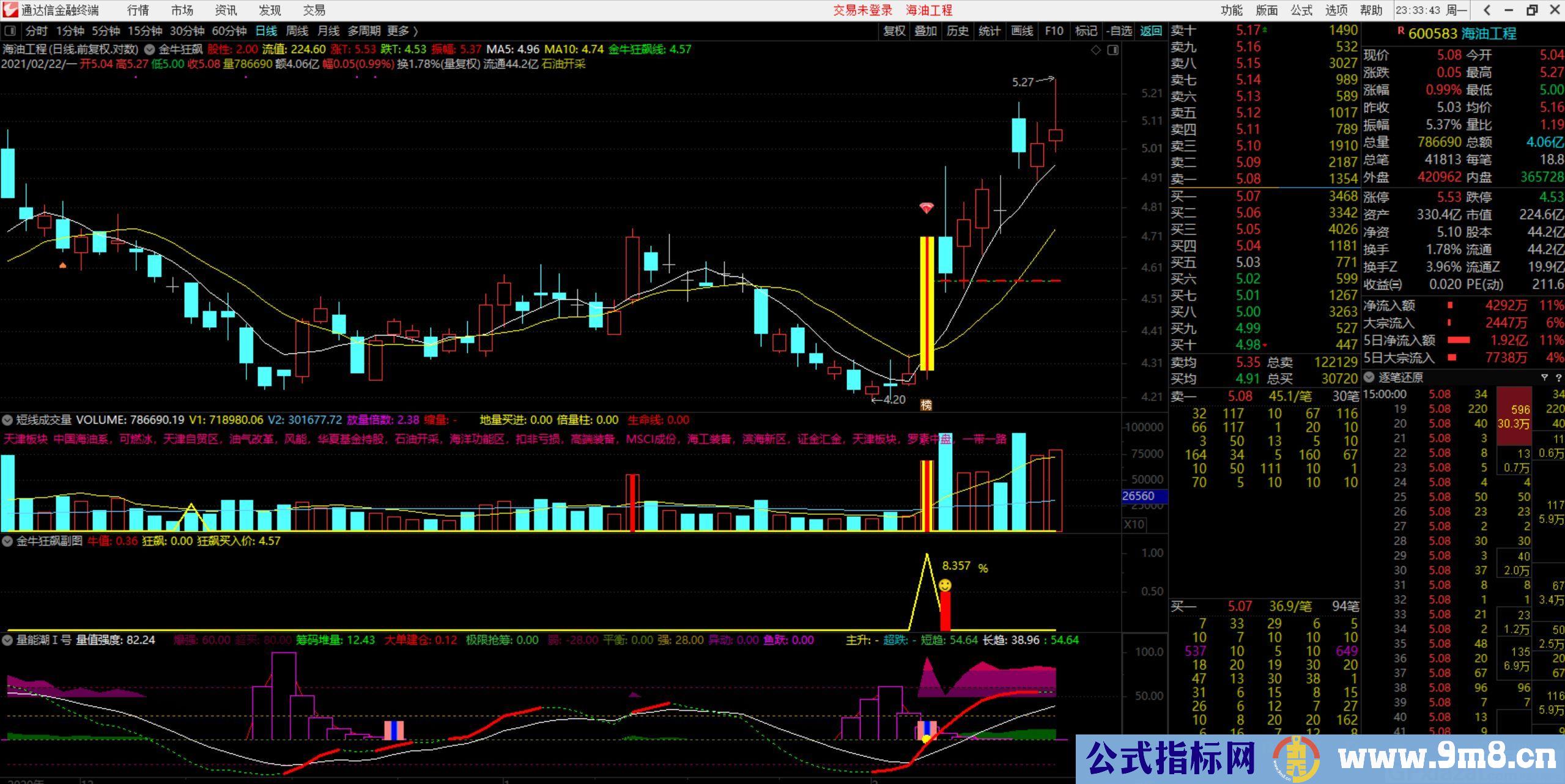Click the 600583 海油工程 stock header
This screenshot has height=784, width=1565.
coord(1461,34)
